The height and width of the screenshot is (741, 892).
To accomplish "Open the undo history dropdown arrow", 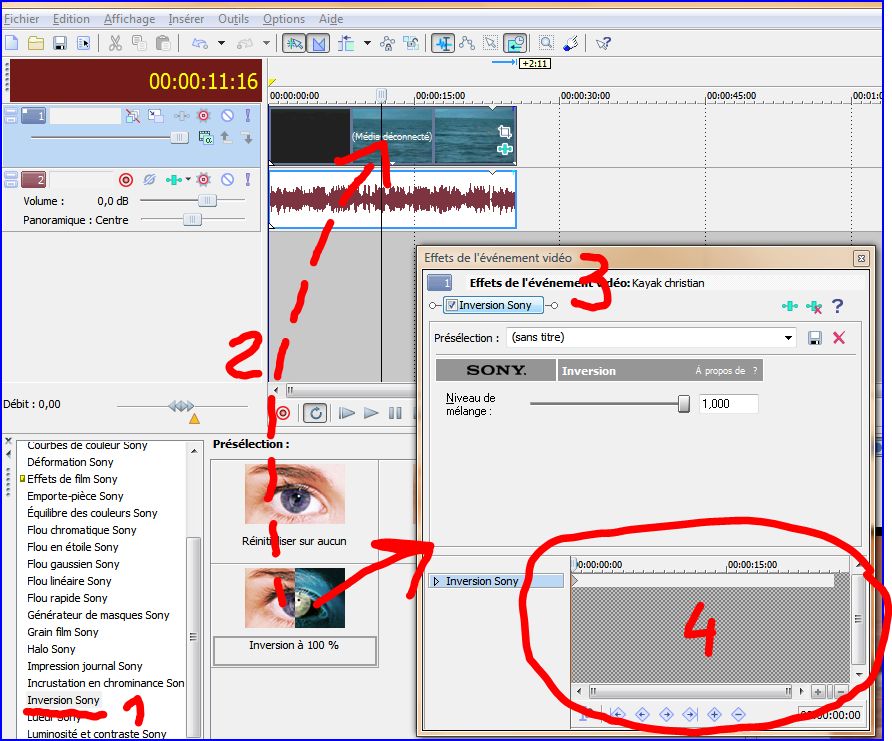I will pos(221,43).
